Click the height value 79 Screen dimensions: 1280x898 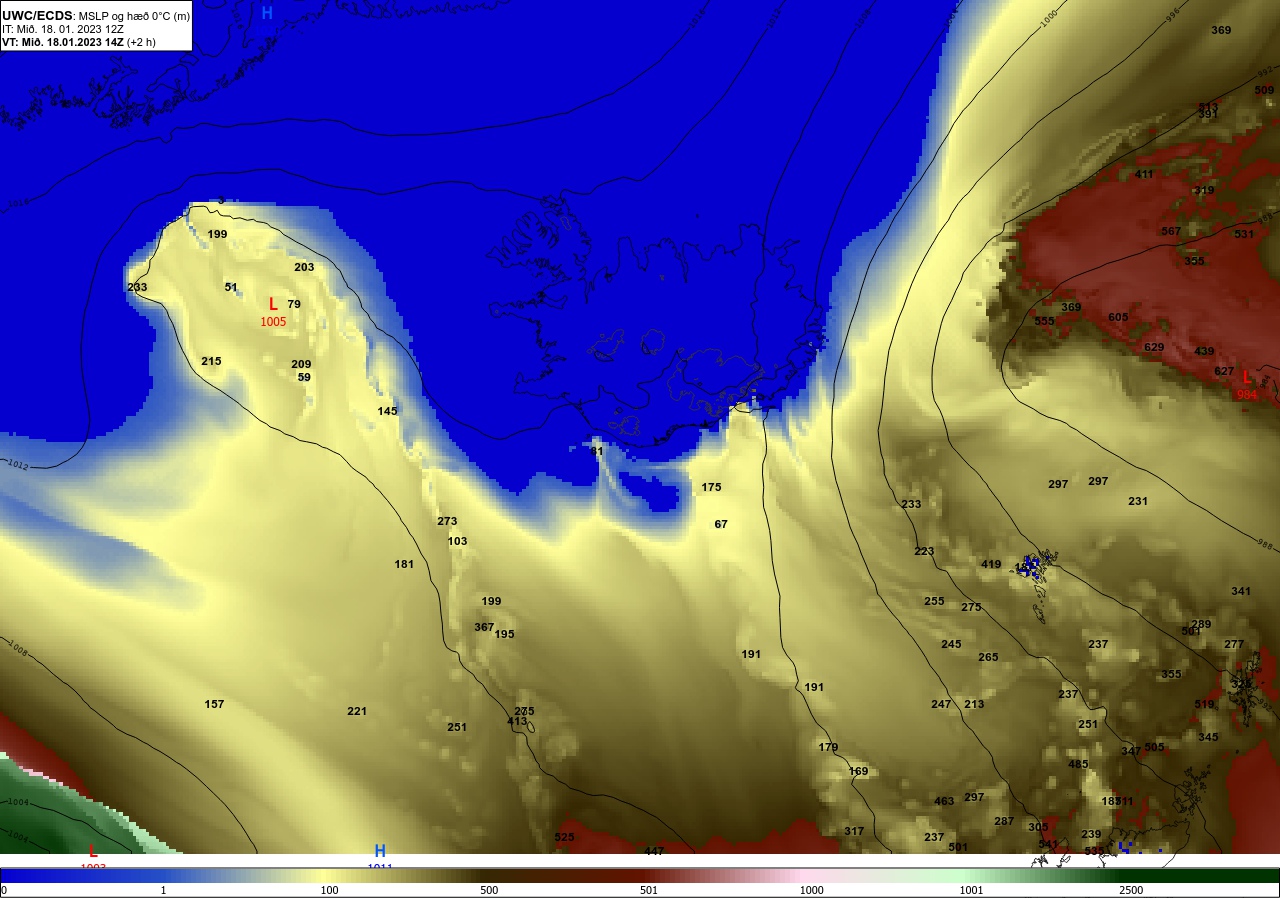(x=294, y=304)
